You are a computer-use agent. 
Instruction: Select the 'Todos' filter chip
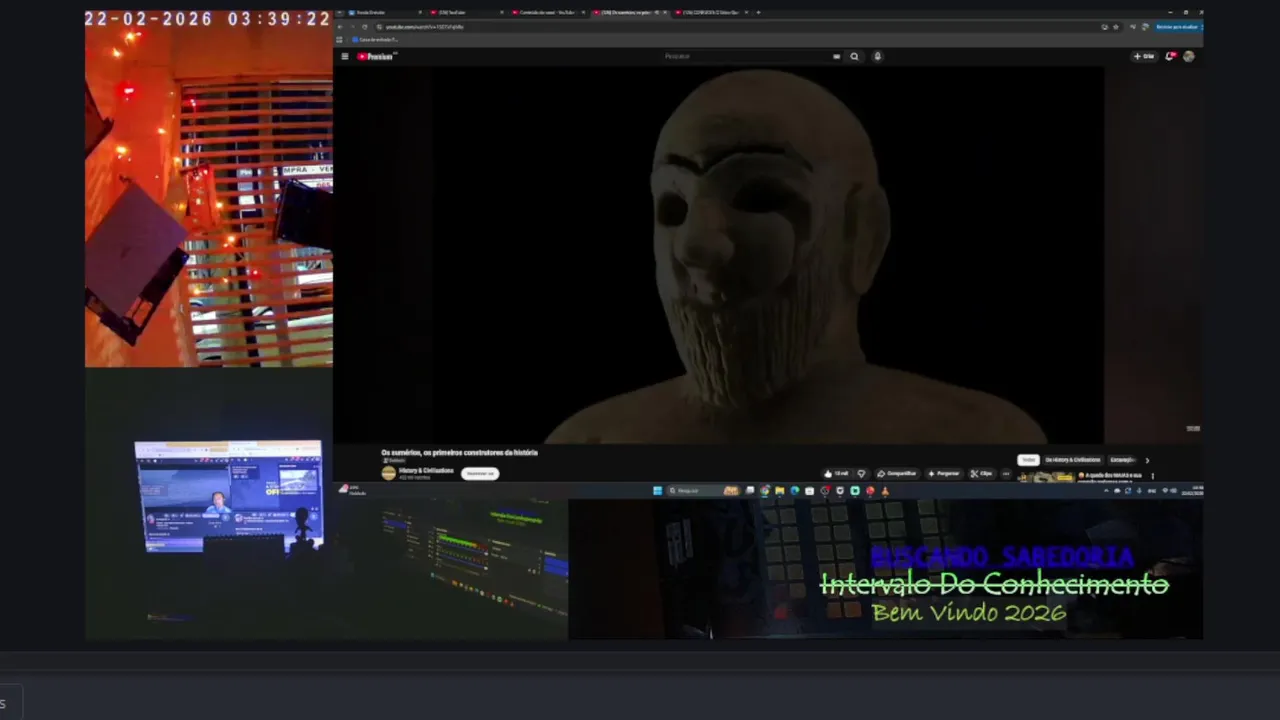[x=1028, y=460]
